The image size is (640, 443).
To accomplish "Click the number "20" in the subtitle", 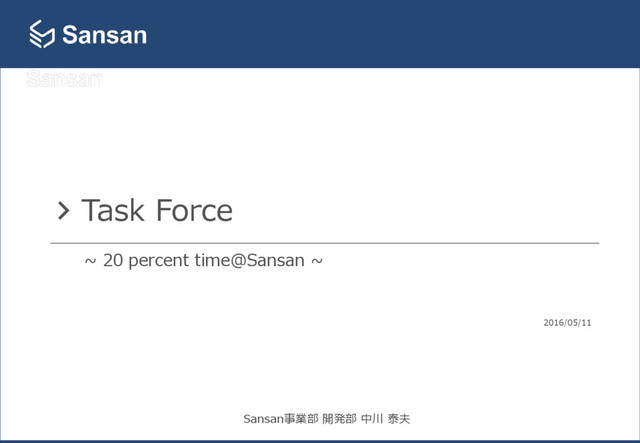I will 113,260.
